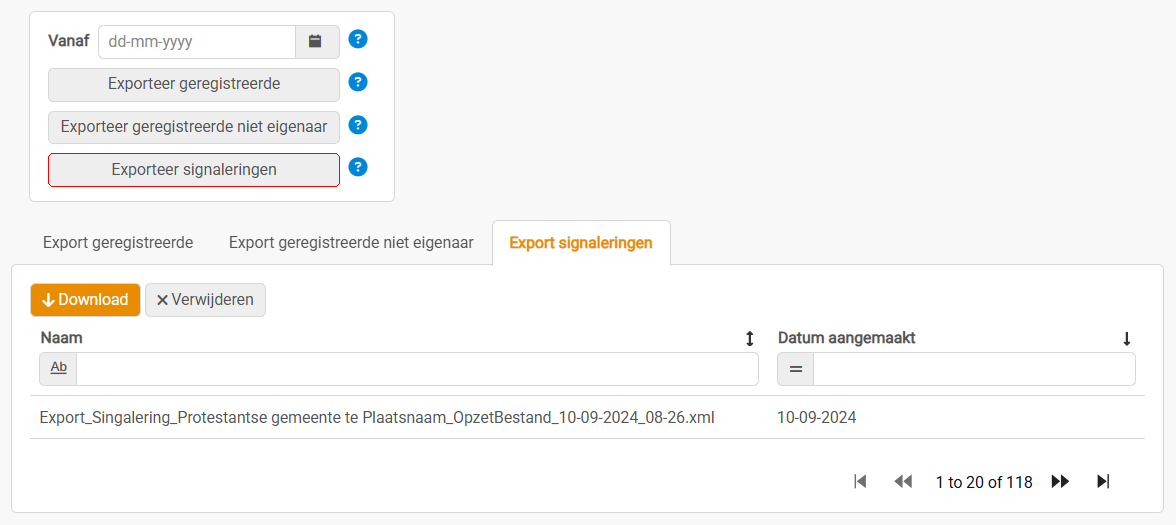Click help icon beside Exporteer geregistreerde button

(x=358, y=82)
